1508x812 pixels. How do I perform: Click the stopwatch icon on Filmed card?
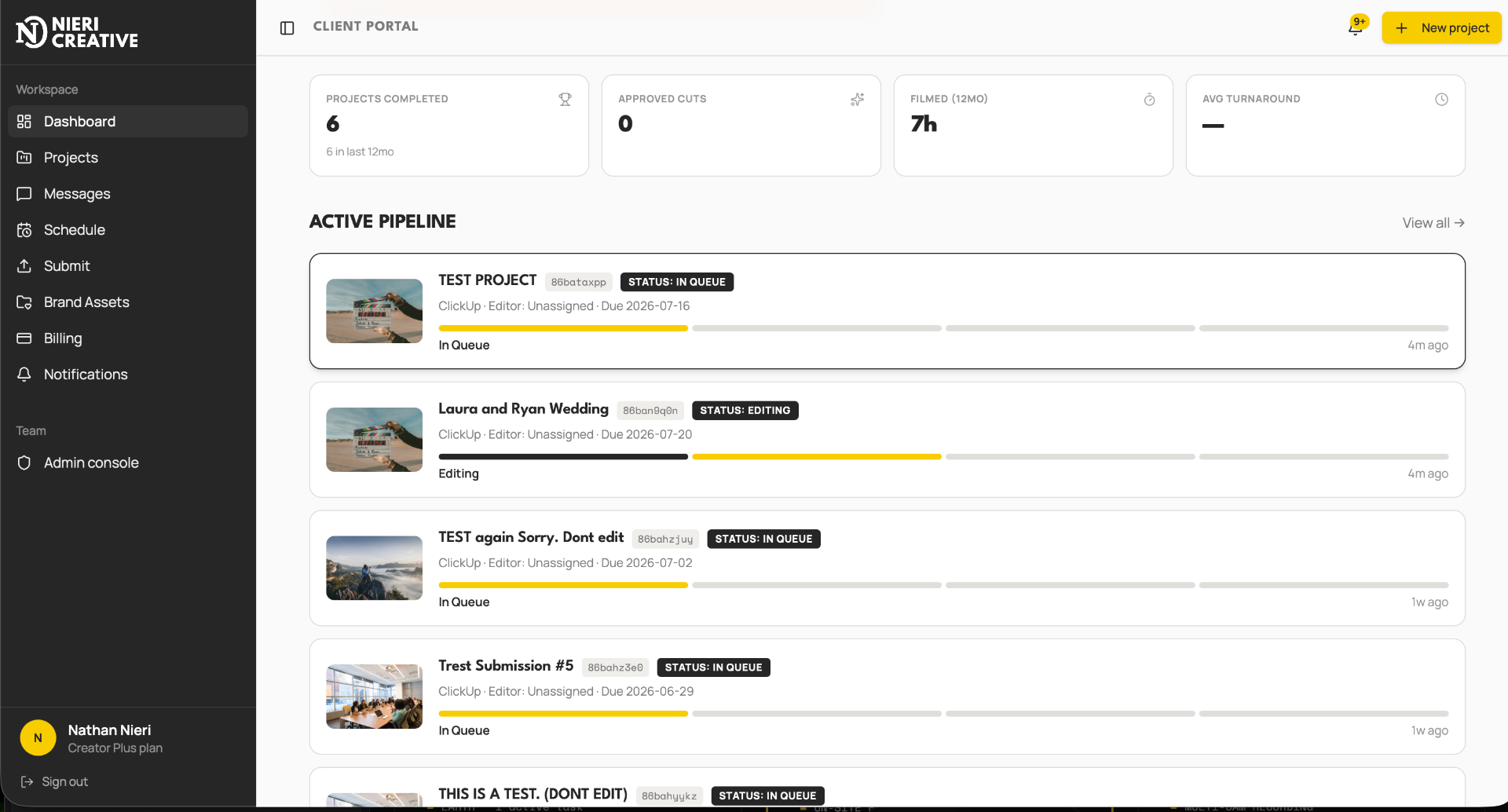pos(1149,100)
